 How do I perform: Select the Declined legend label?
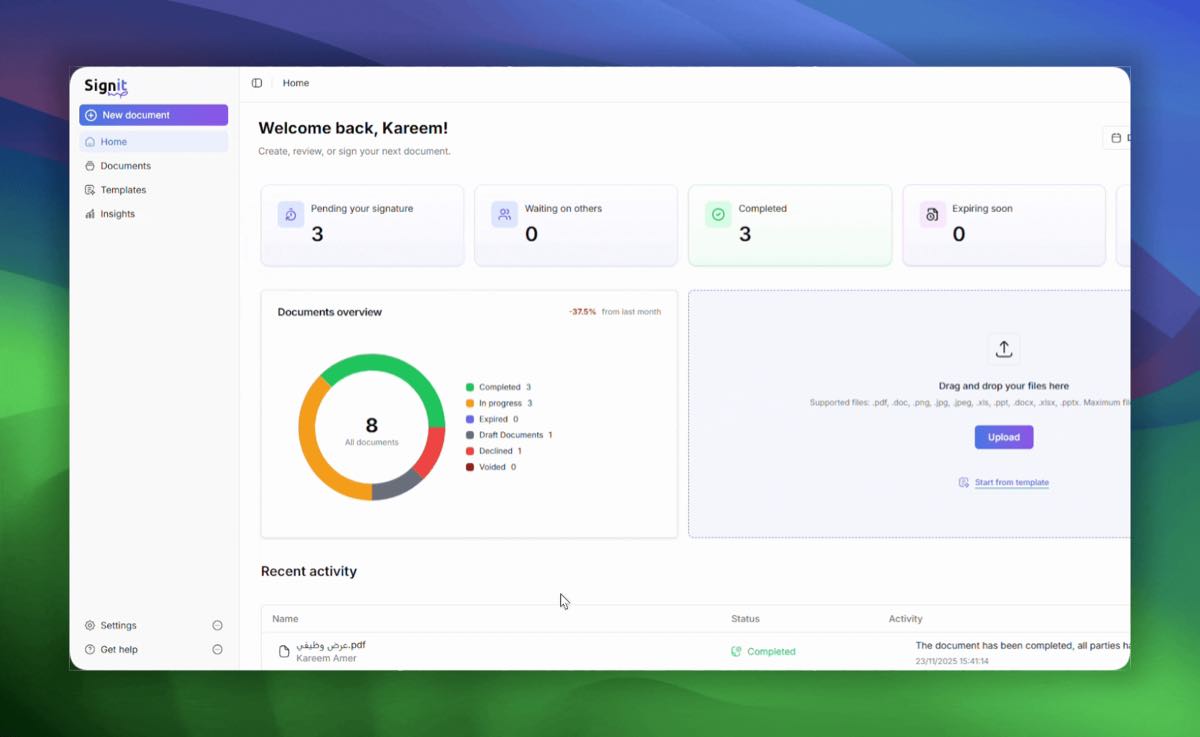[496, 451]
